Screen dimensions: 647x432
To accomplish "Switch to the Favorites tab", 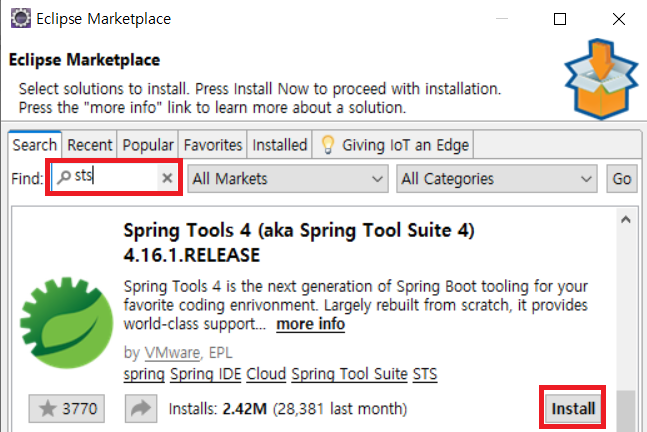I will (x=213, y=145).
